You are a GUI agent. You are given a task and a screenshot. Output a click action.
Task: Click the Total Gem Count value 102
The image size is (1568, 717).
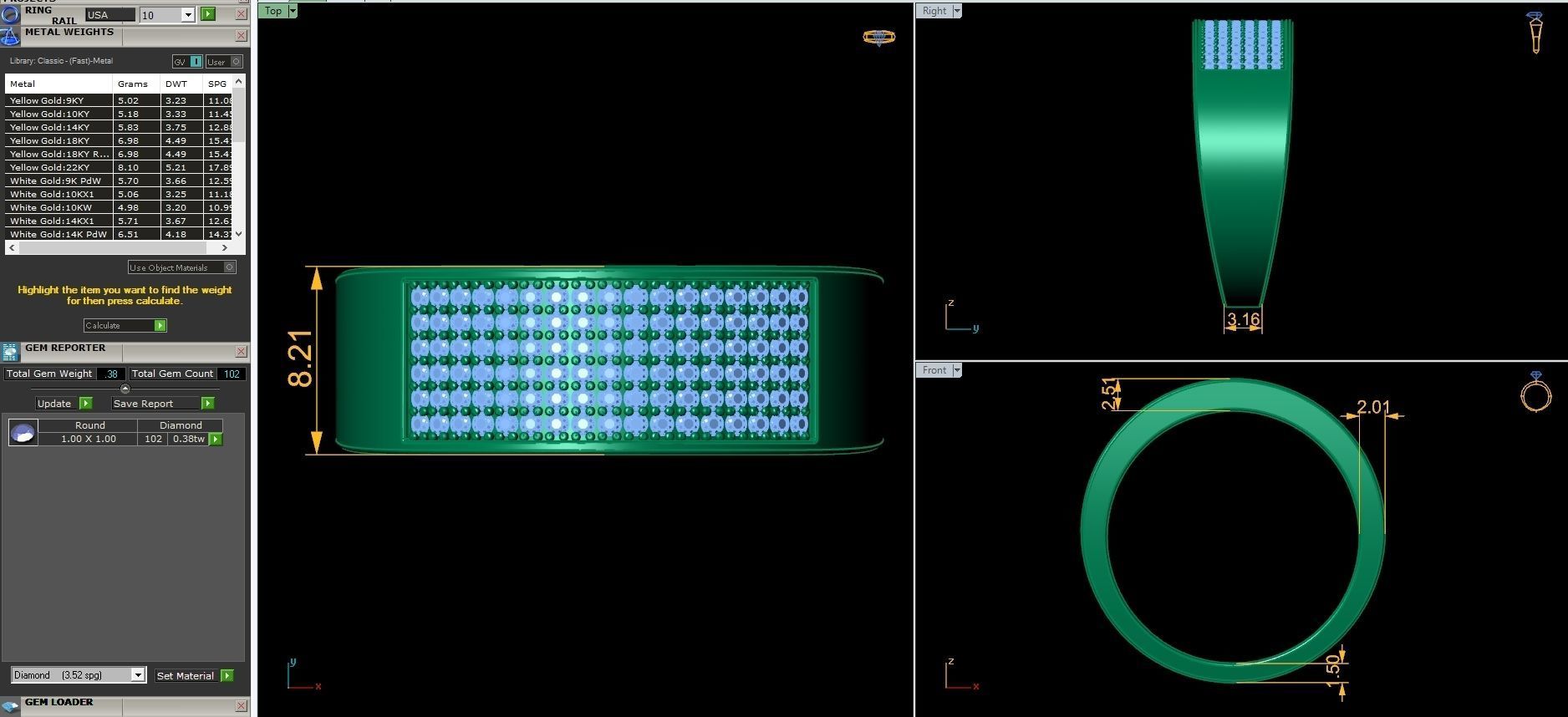[232, 374]
